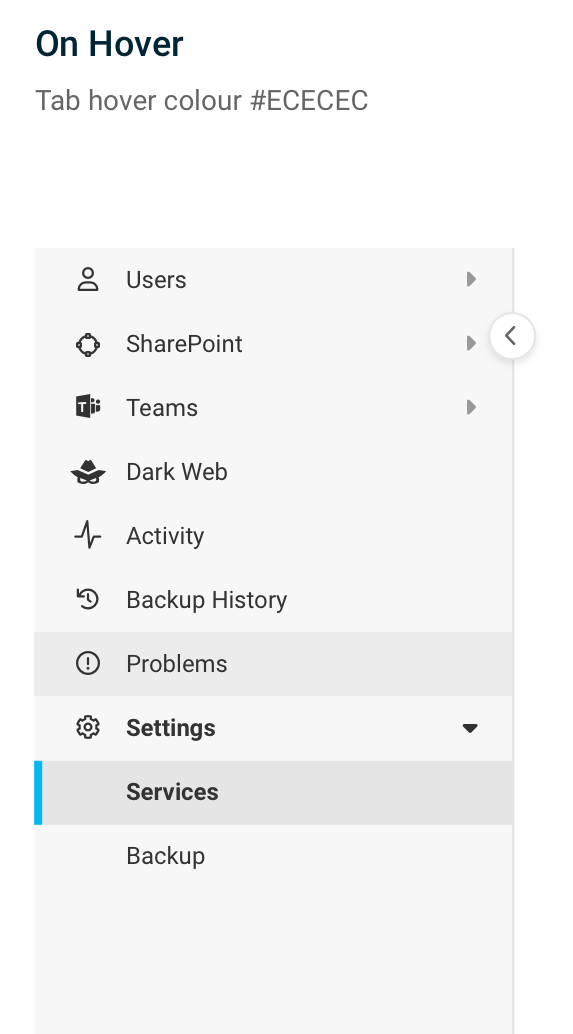This screenshot has width=573, height=1034.
Task: Select the Problems menu item label
Action: tap(177, 664)
